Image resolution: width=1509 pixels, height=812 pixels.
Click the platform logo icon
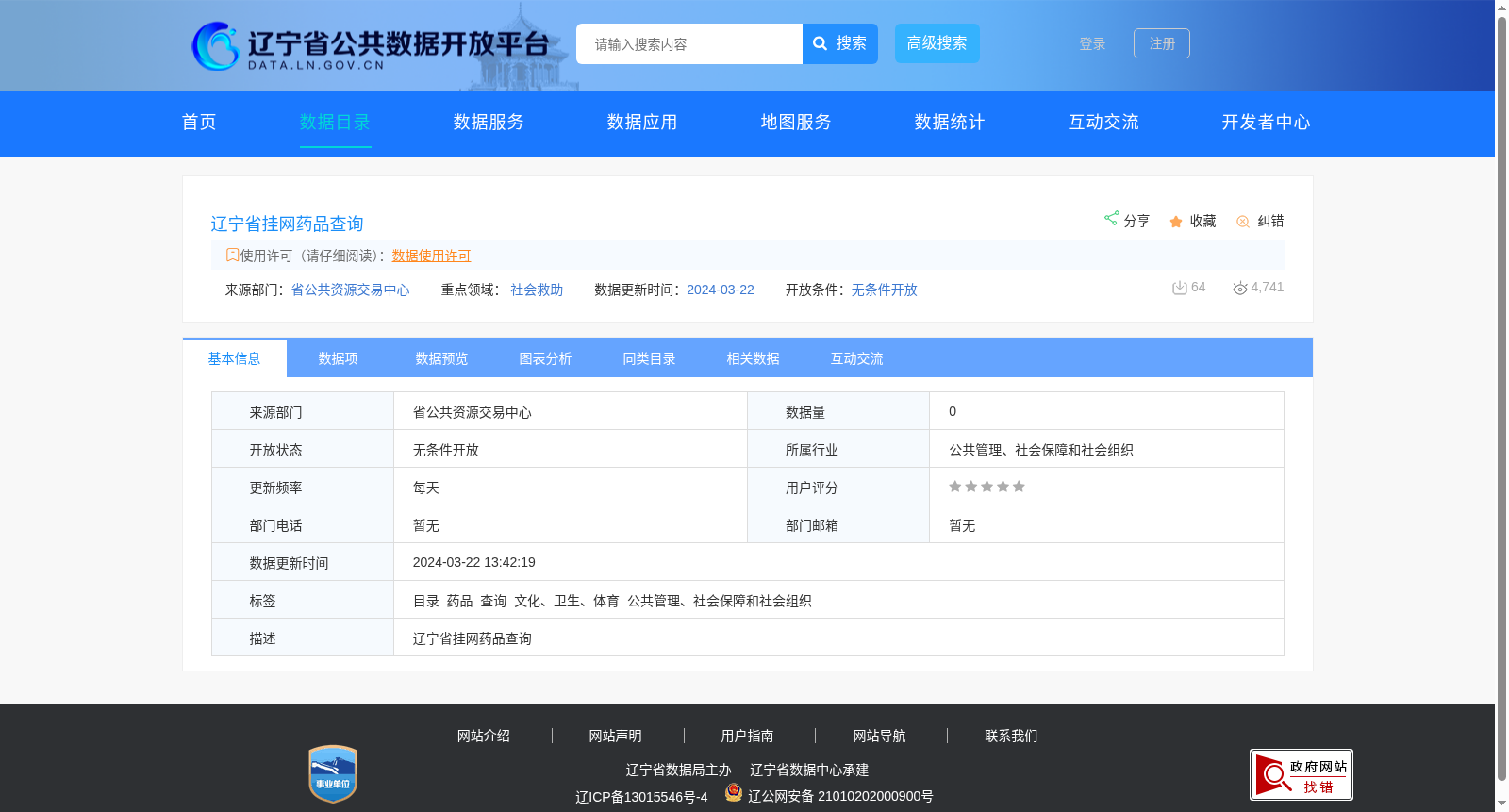click(x=215, y=45)
